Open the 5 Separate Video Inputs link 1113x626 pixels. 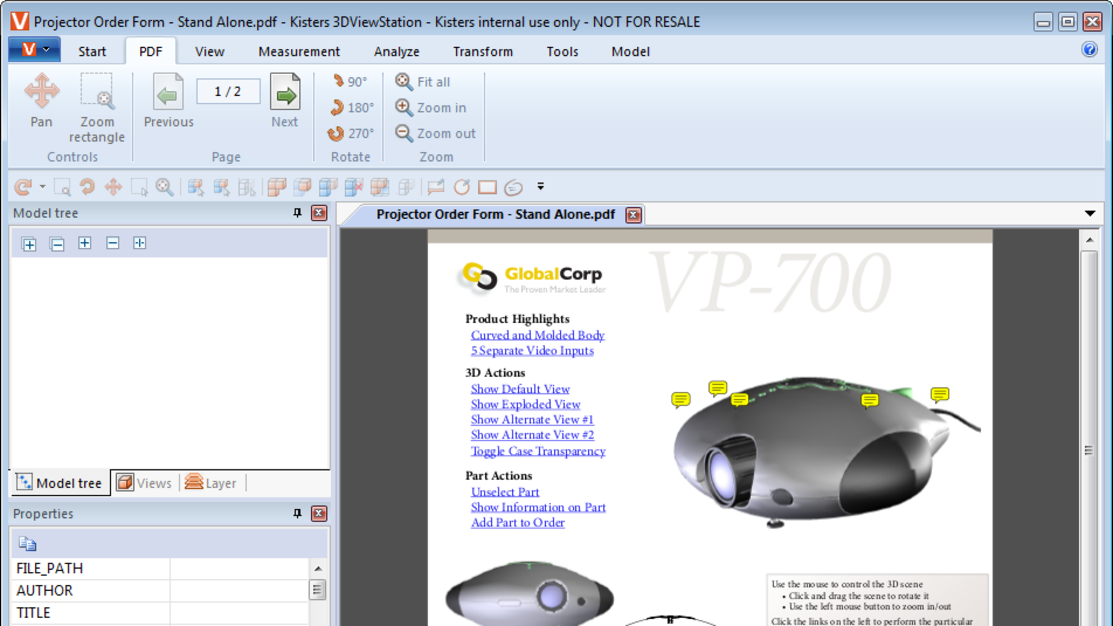[x=532, y=351]
